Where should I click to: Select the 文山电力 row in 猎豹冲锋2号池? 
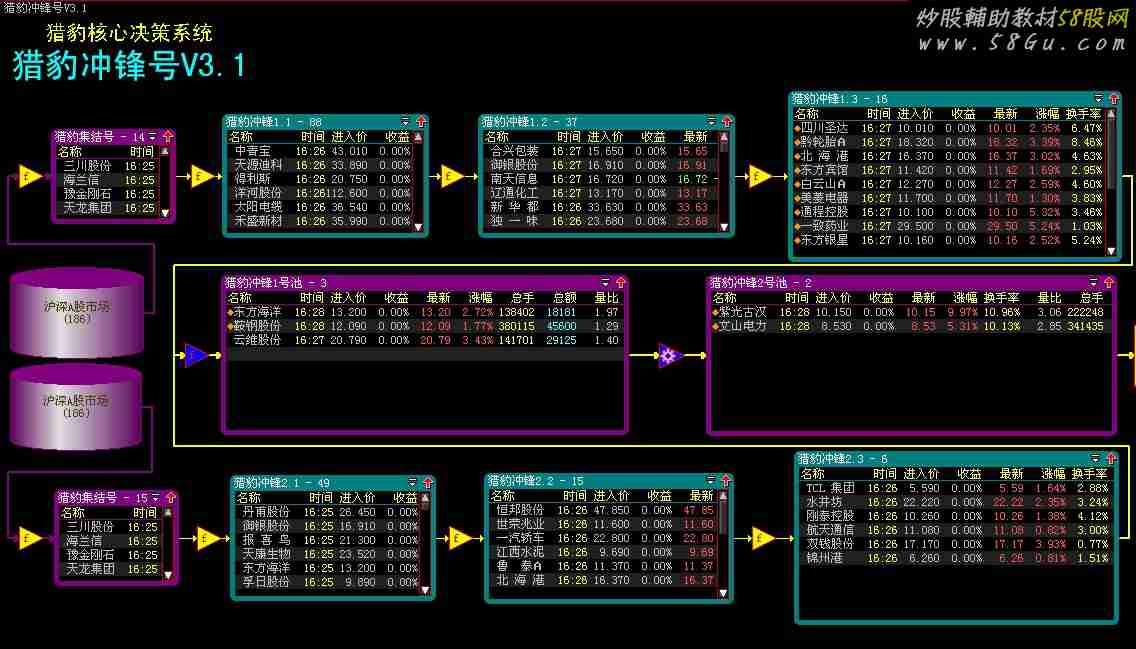tap(911, 326)
